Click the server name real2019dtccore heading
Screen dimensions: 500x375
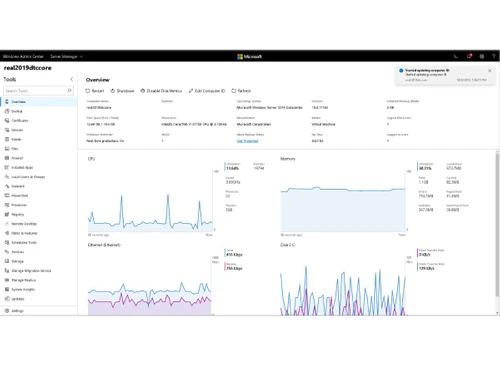coord(28,68)
